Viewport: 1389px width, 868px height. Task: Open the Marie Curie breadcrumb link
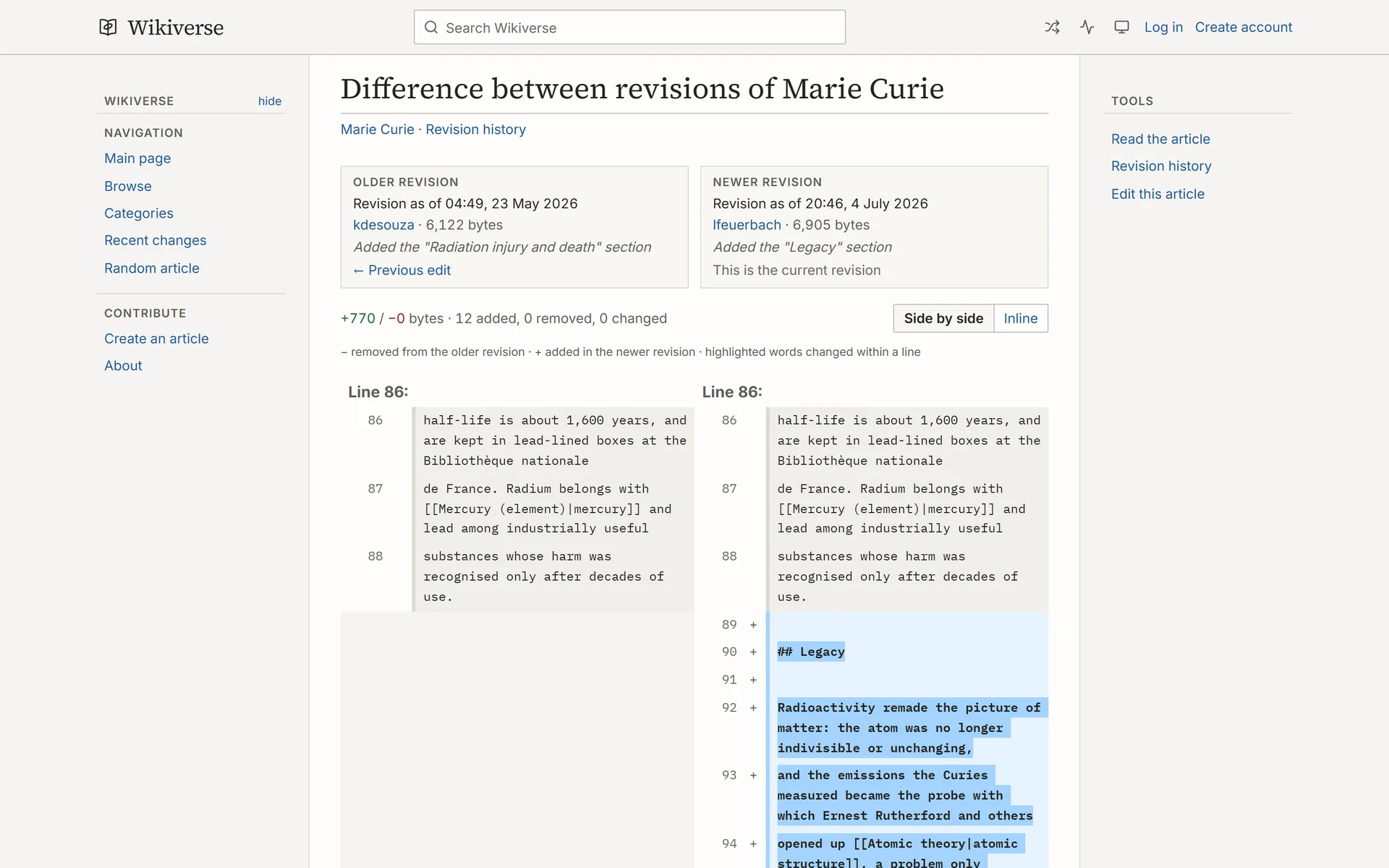pos(378,129)
